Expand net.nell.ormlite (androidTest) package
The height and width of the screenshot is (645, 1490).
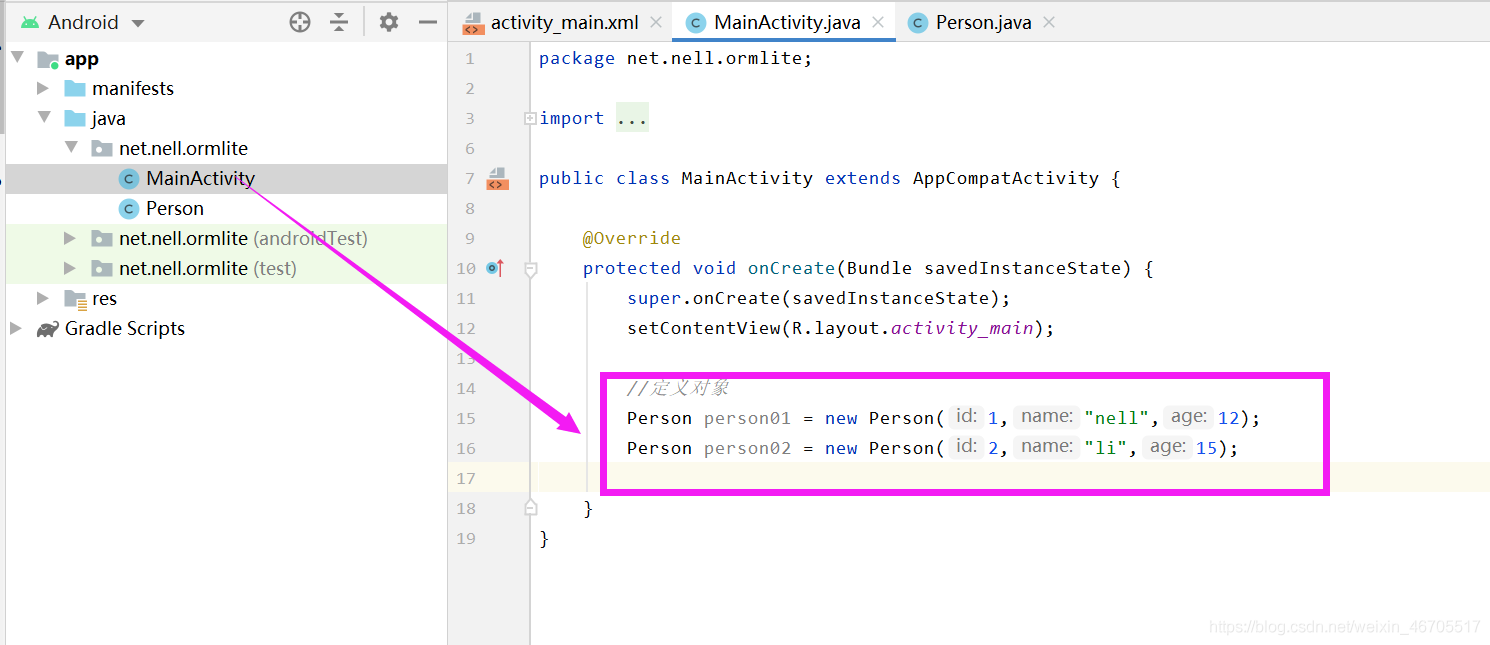coord(70,238)
